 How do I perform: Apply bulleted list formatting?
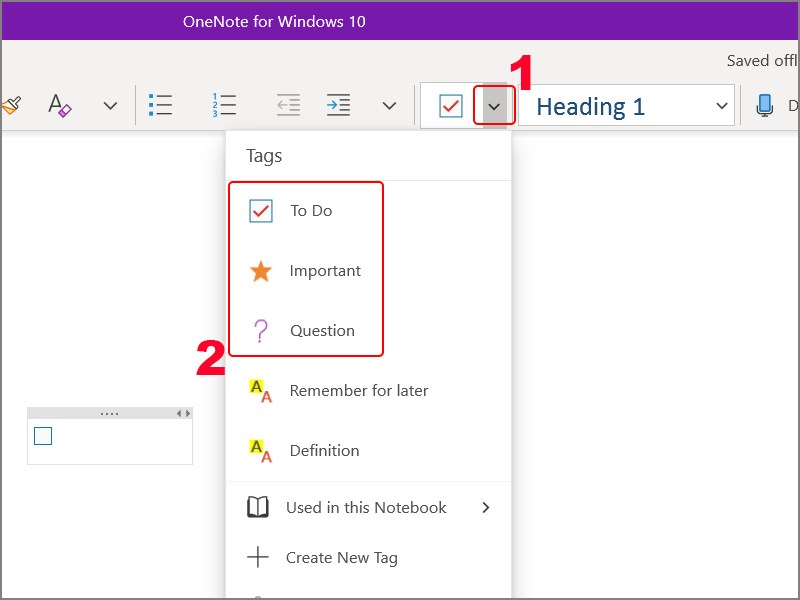160,105
